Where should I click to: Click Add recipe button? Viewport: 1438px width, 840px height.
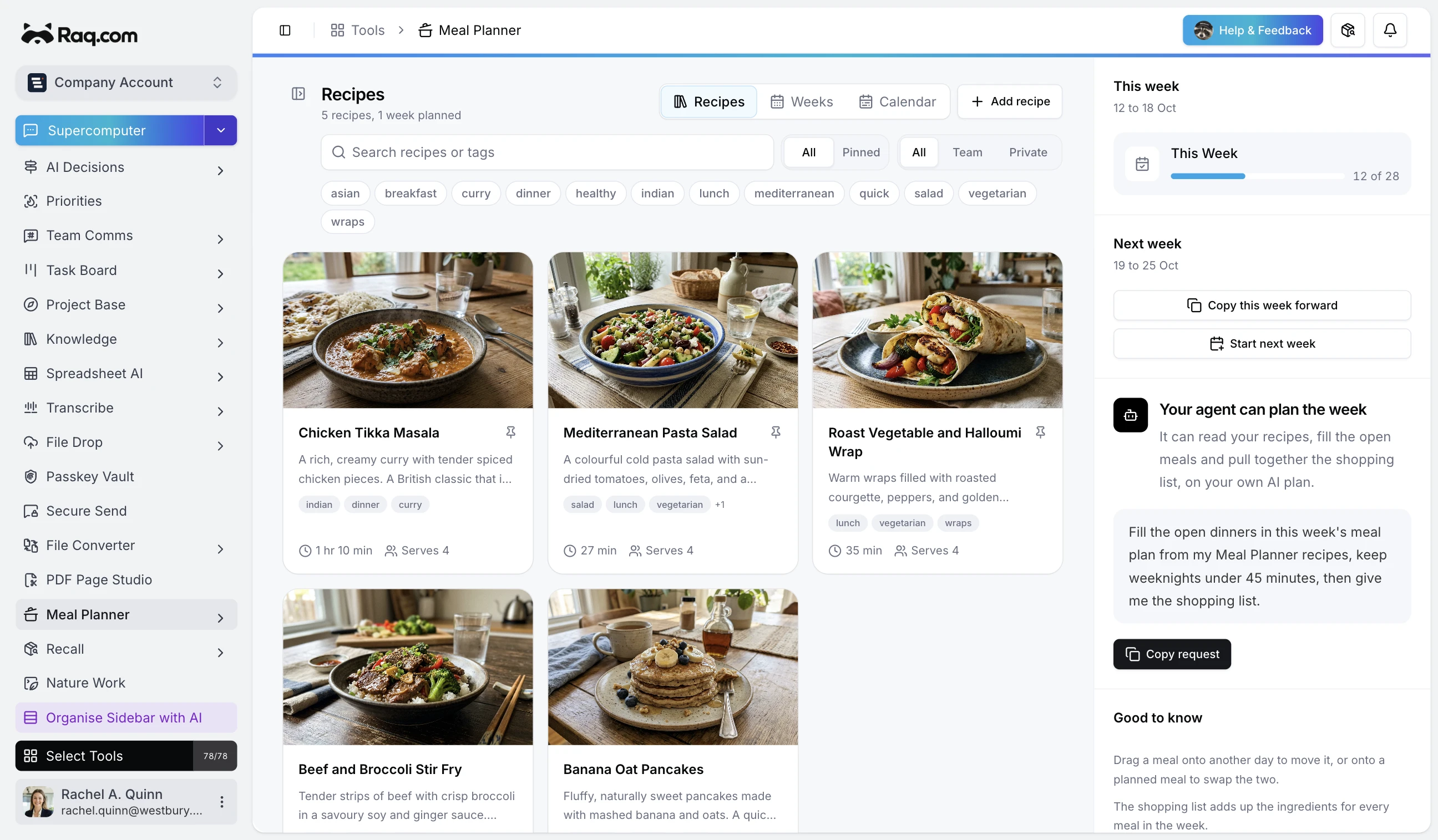(1010, 101)
